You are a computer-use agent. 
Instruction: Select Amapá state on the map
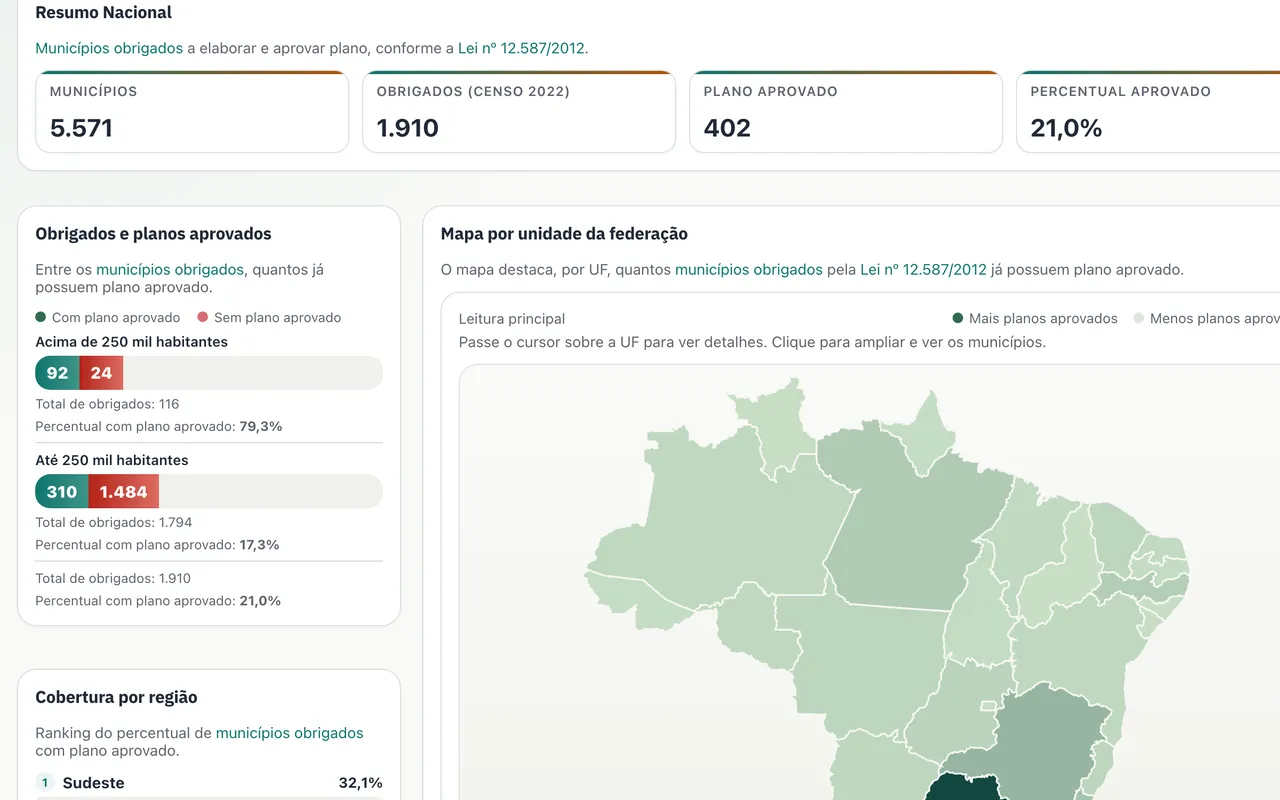tap(924, 435)
